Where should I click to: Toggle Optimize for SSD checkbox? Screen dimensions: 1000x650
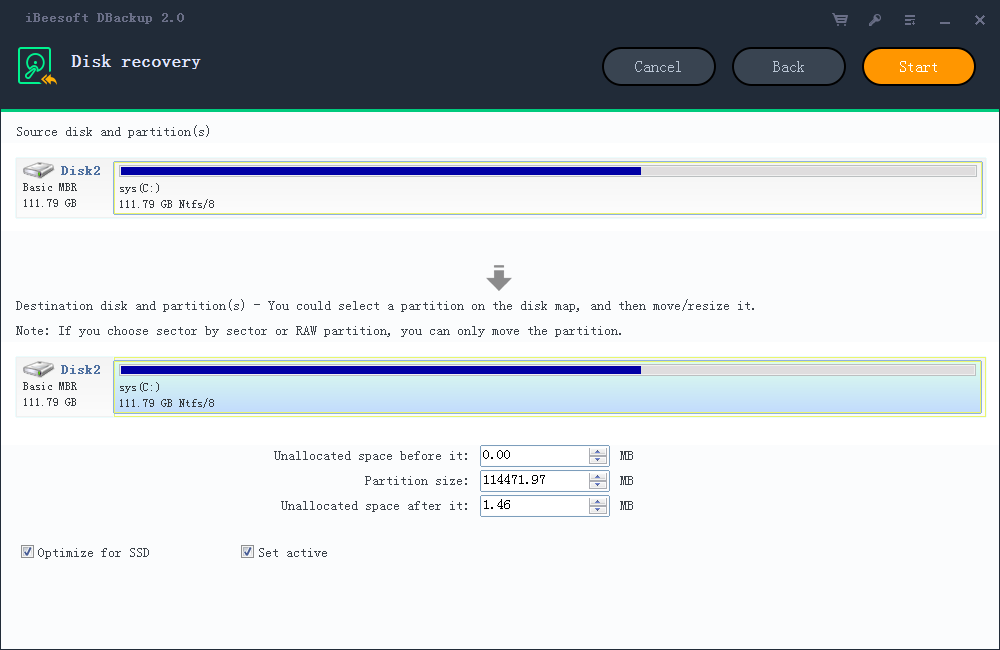click(27, 552)
